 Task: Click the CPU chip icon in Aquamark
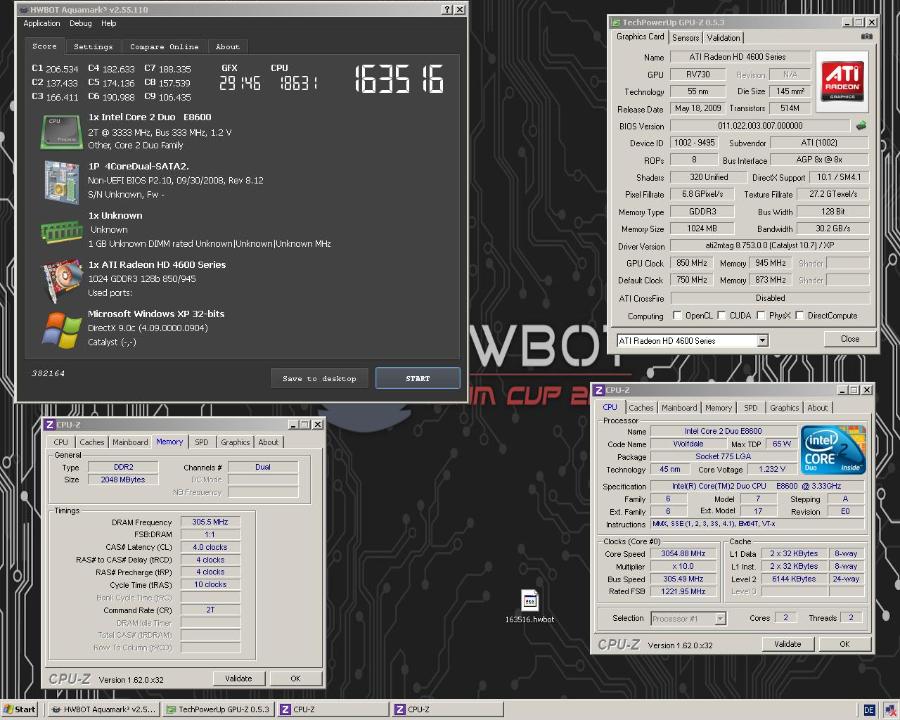point(61,132)
